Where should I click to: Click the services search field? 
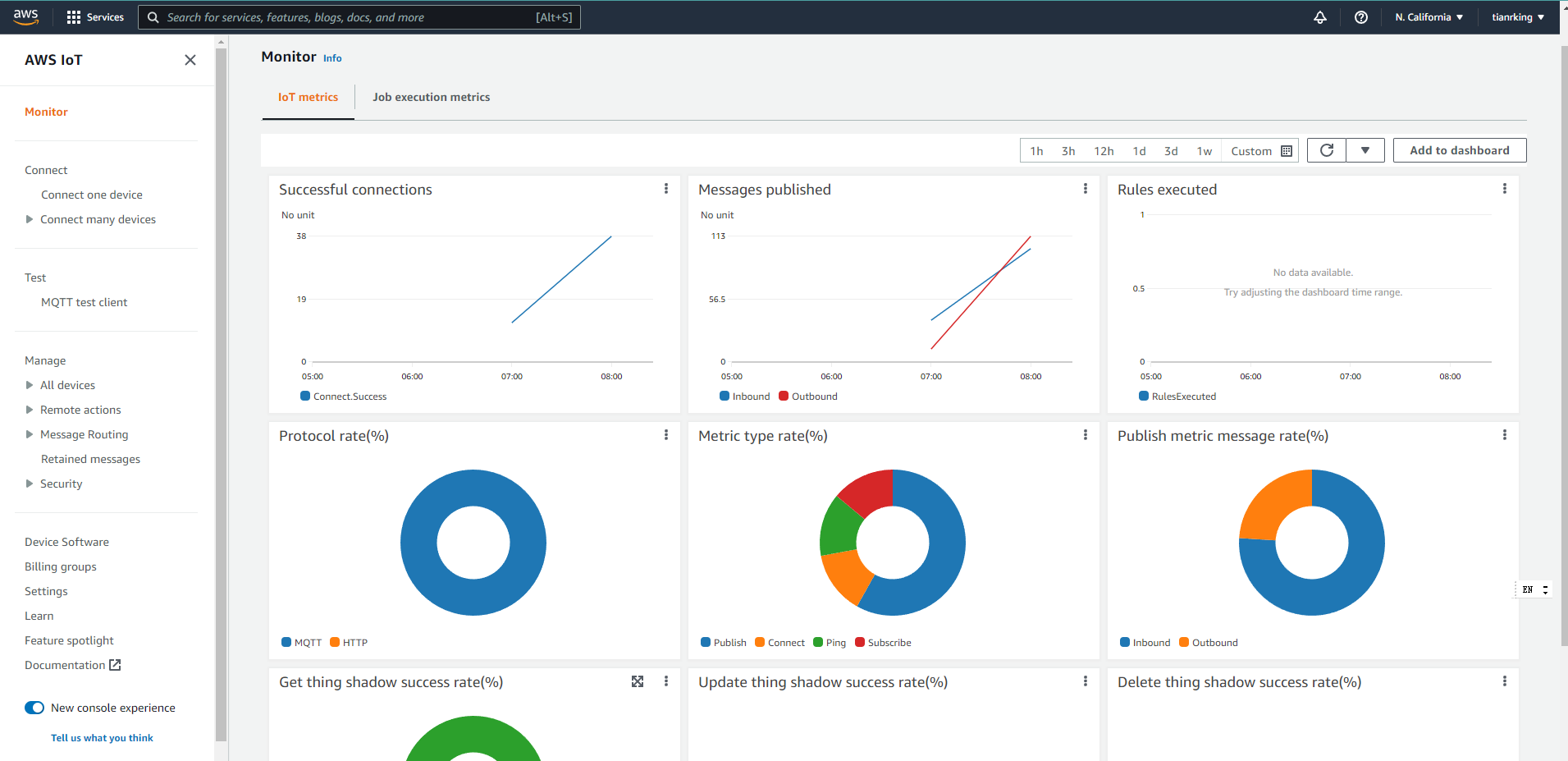pos(359,17)
